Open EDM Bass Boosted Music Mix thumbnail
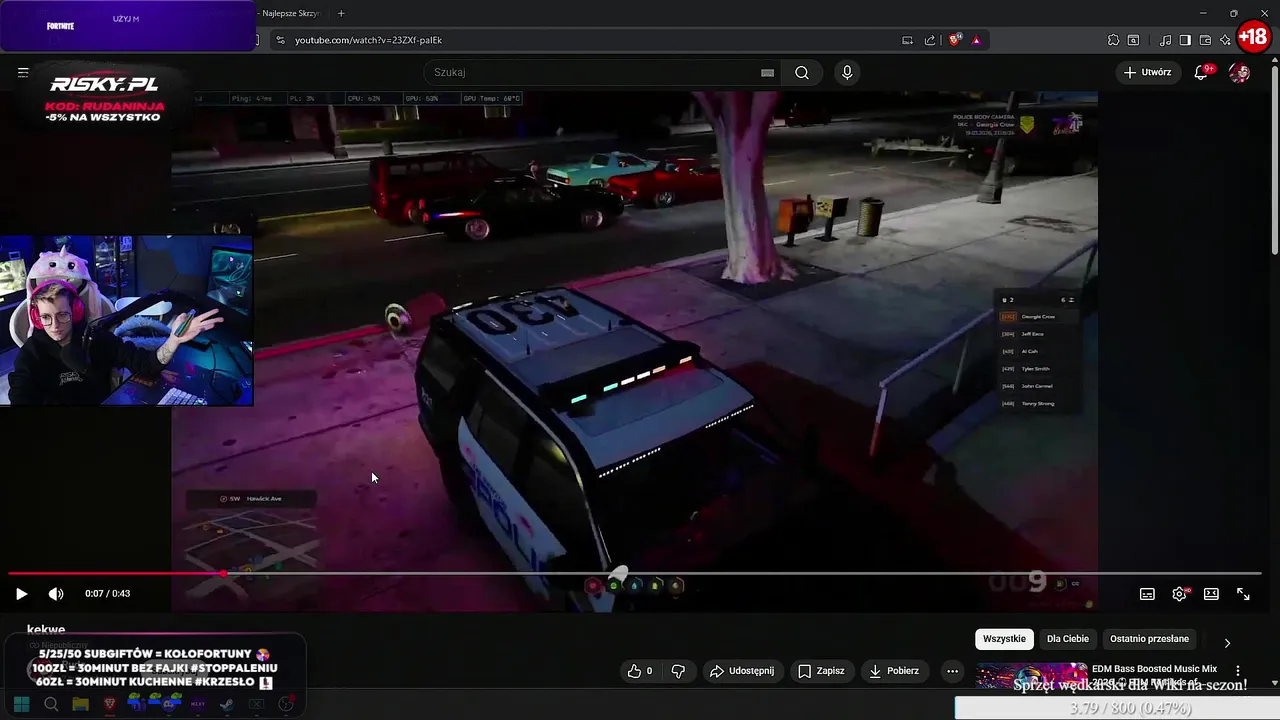 tap(1030, 675)
